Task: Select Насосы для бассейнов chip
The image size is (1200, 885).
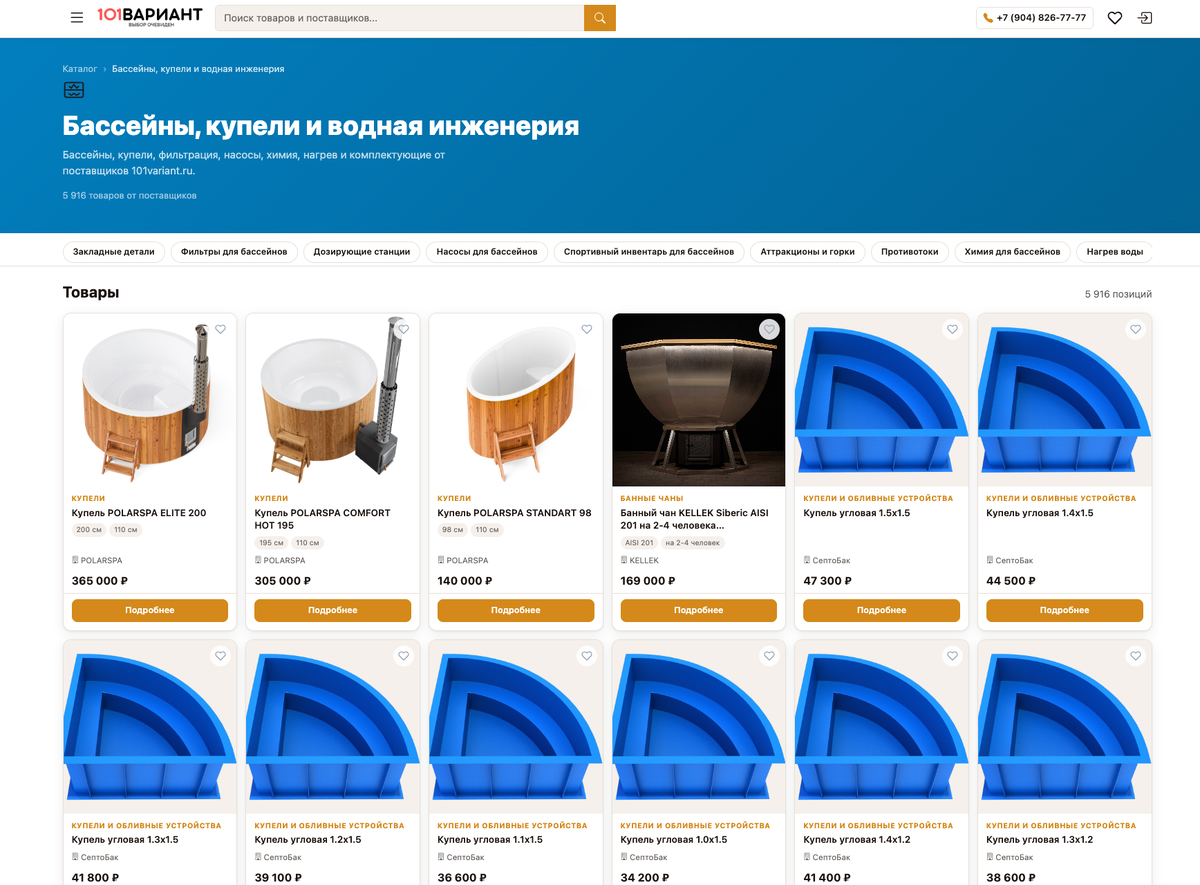Action: coord(487,252)
